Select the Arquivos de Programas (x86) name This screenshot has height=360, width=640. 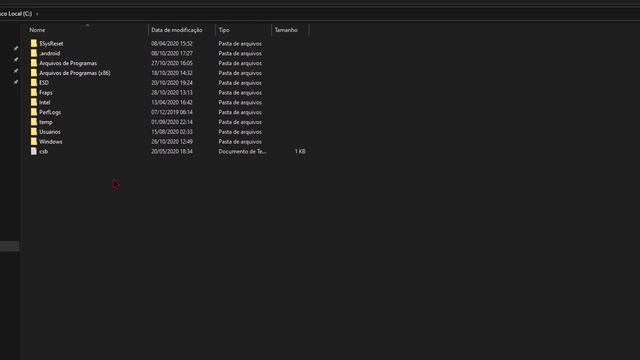click(x=75, y=73)
